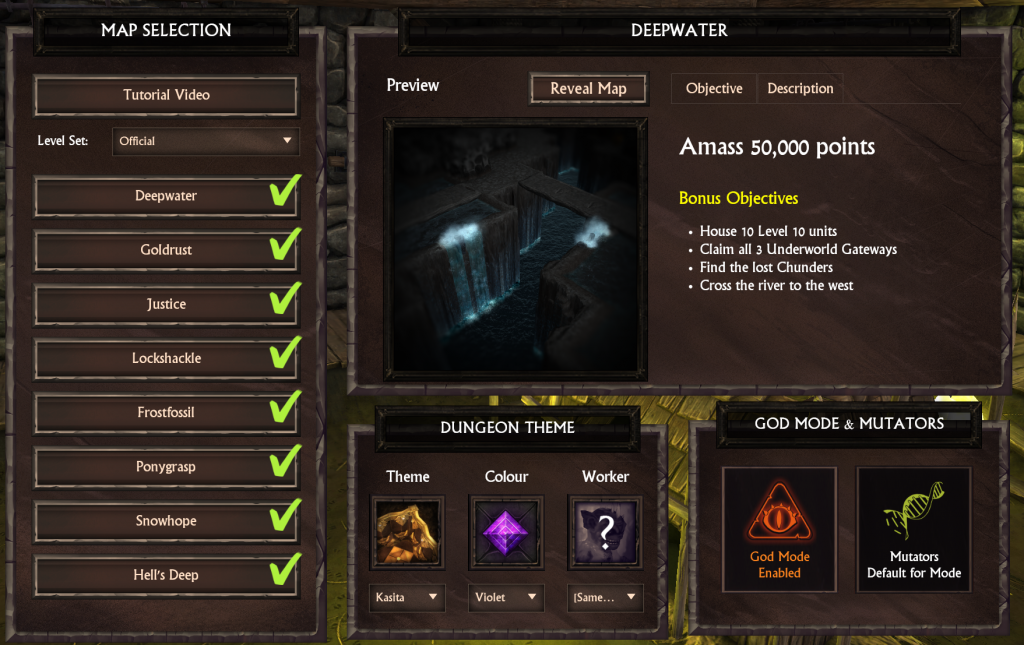The width and height of the screenshot is (1024, 645).
Task: Click the green checkmark beside Goldrust
Action: pos(285,244)
